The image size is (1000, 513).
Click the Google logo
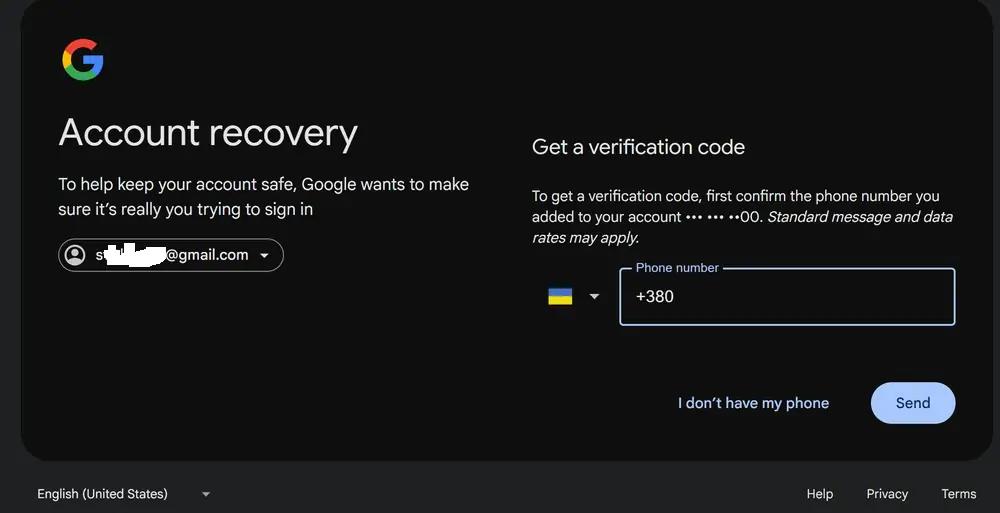click(x=83, y=59)
